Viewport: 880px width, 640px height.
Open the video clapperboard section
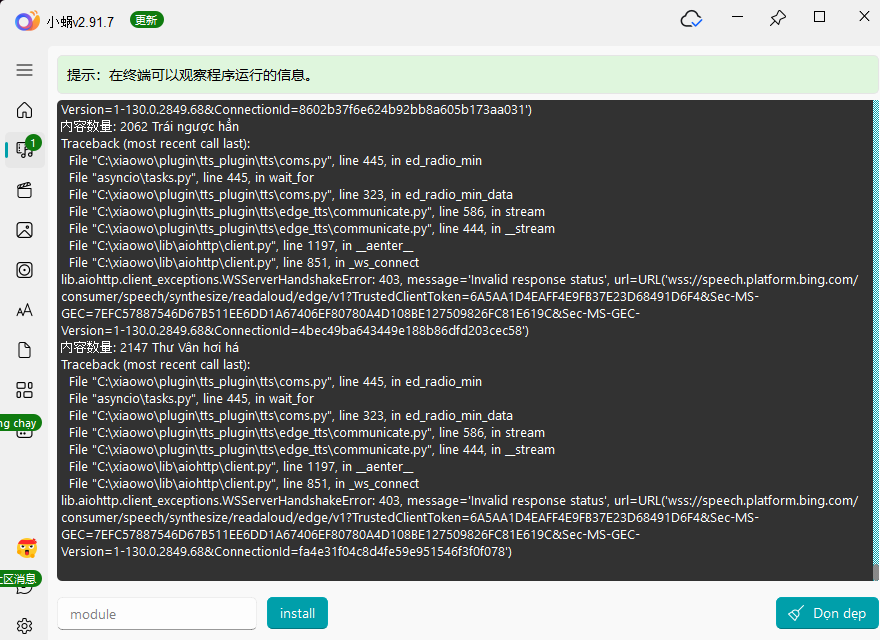click(x=24, y=190)
